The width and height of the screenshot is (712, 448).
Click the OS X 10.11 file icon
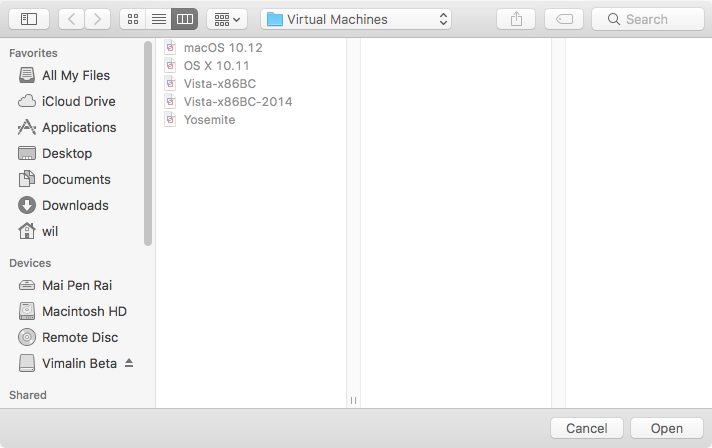point(170,65)
